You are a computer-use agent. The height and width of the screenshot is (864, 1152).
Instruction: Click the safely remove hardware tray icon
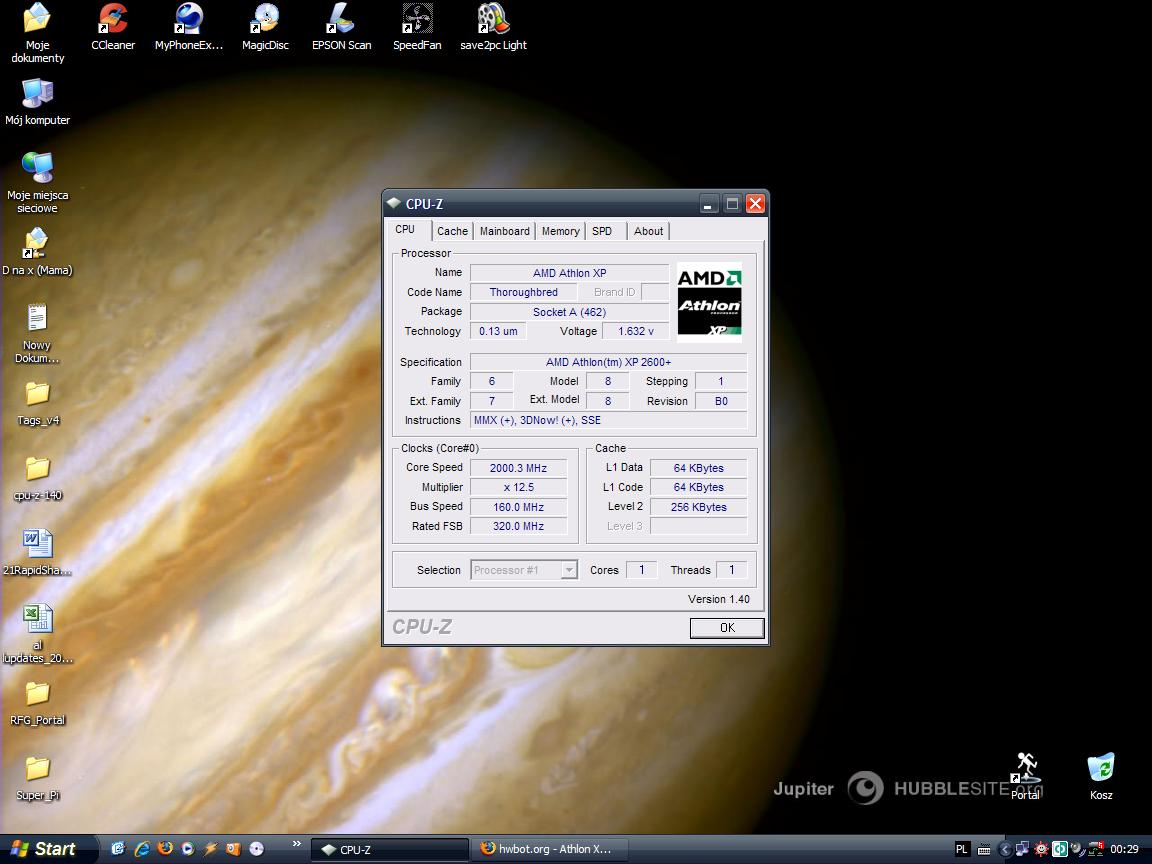[x=1096, y=849]
